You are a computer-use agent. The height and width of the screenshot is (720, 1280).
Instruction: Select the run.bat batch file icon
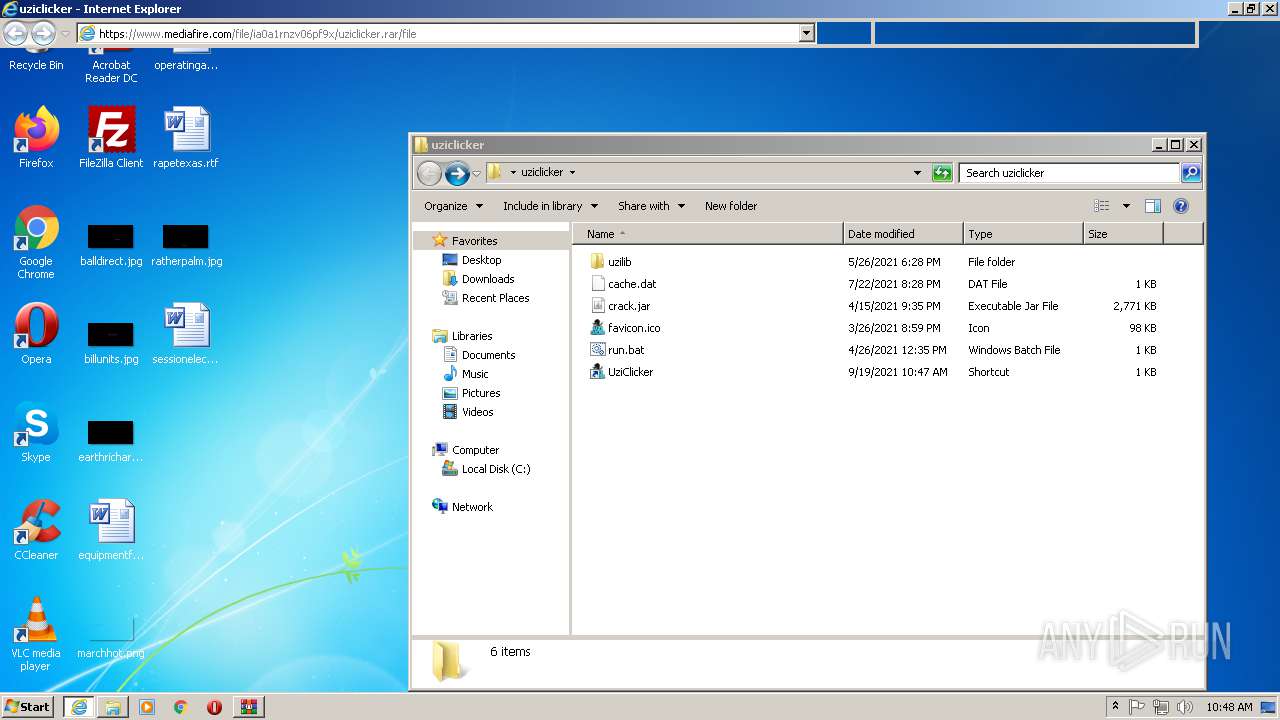[598, 350]
